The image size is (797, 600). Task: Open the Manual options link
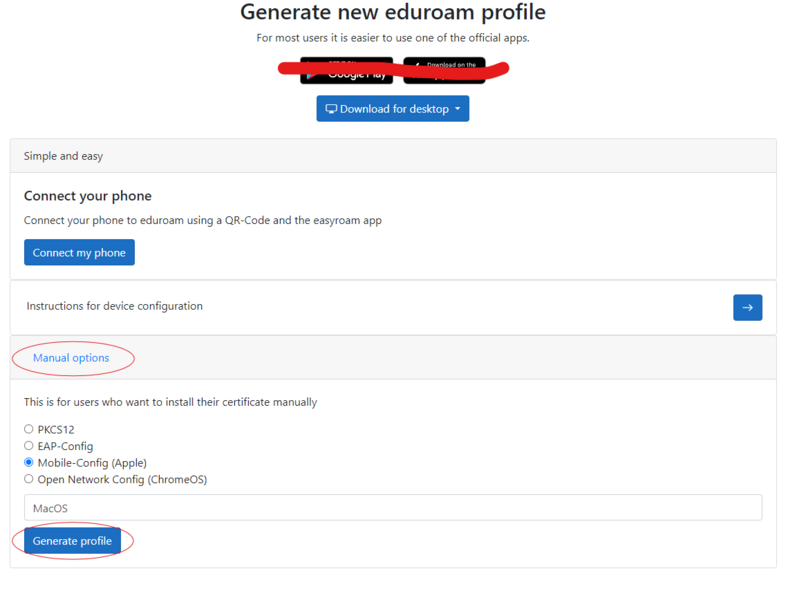coord(71,357)
